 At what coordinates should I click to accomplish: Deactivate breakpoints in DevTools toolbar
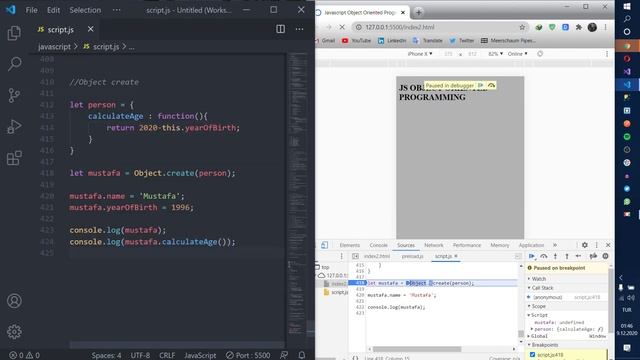pos(593,256)
